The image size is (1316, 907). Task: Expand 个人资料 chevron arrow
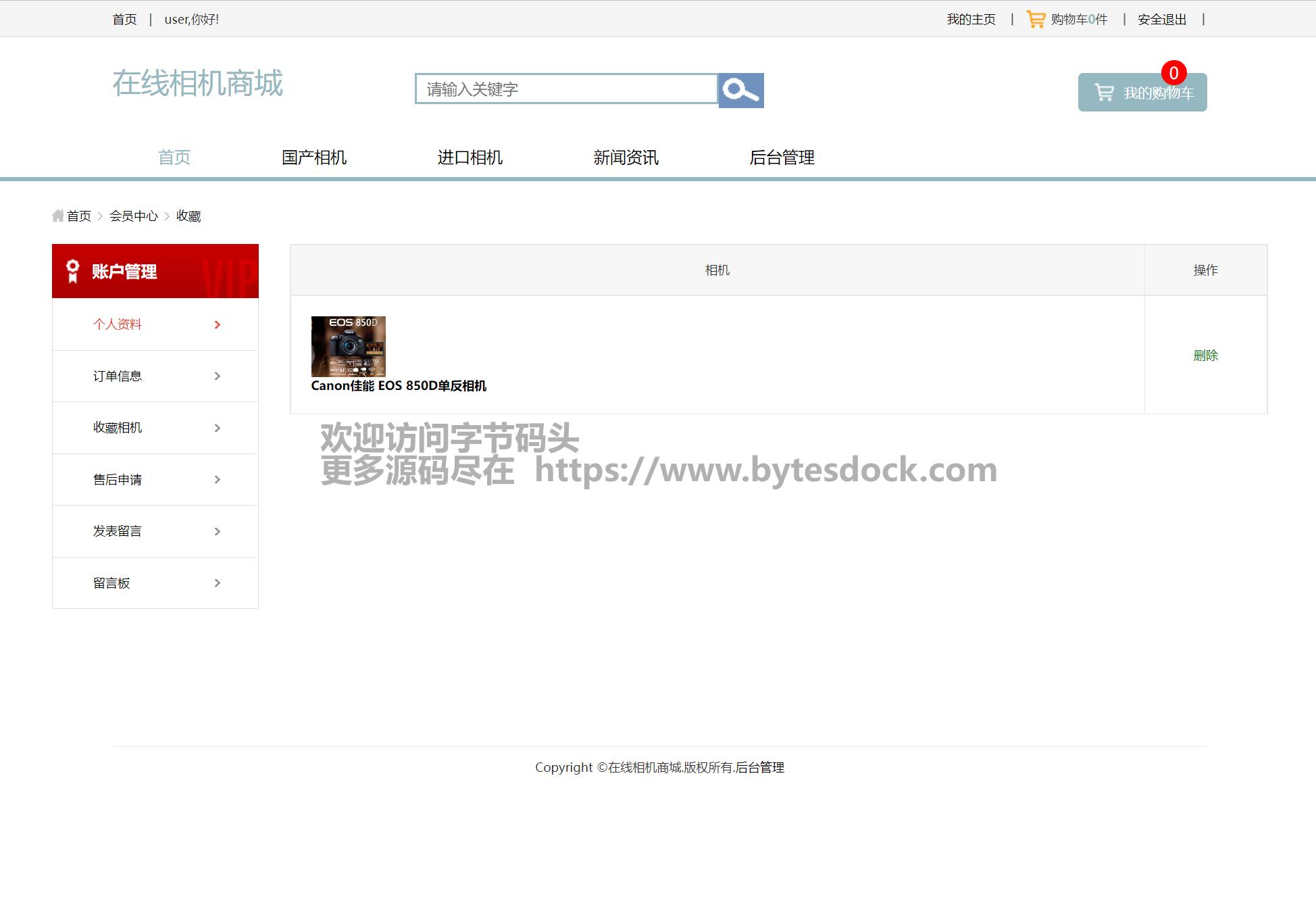tap(217, 324)
